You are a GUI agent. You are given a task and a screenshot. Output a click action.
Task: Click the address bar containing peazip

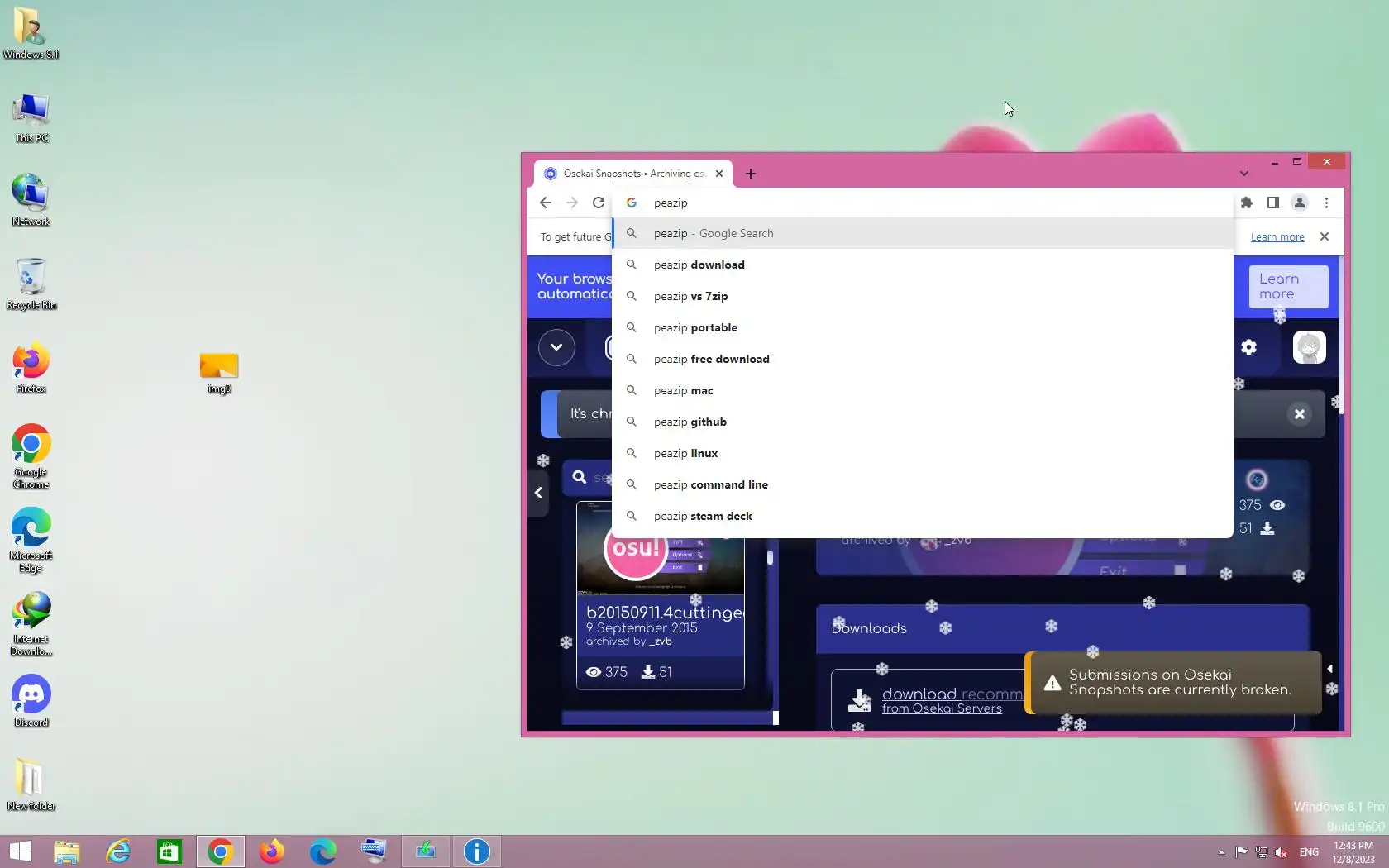[x=923, y=203]
